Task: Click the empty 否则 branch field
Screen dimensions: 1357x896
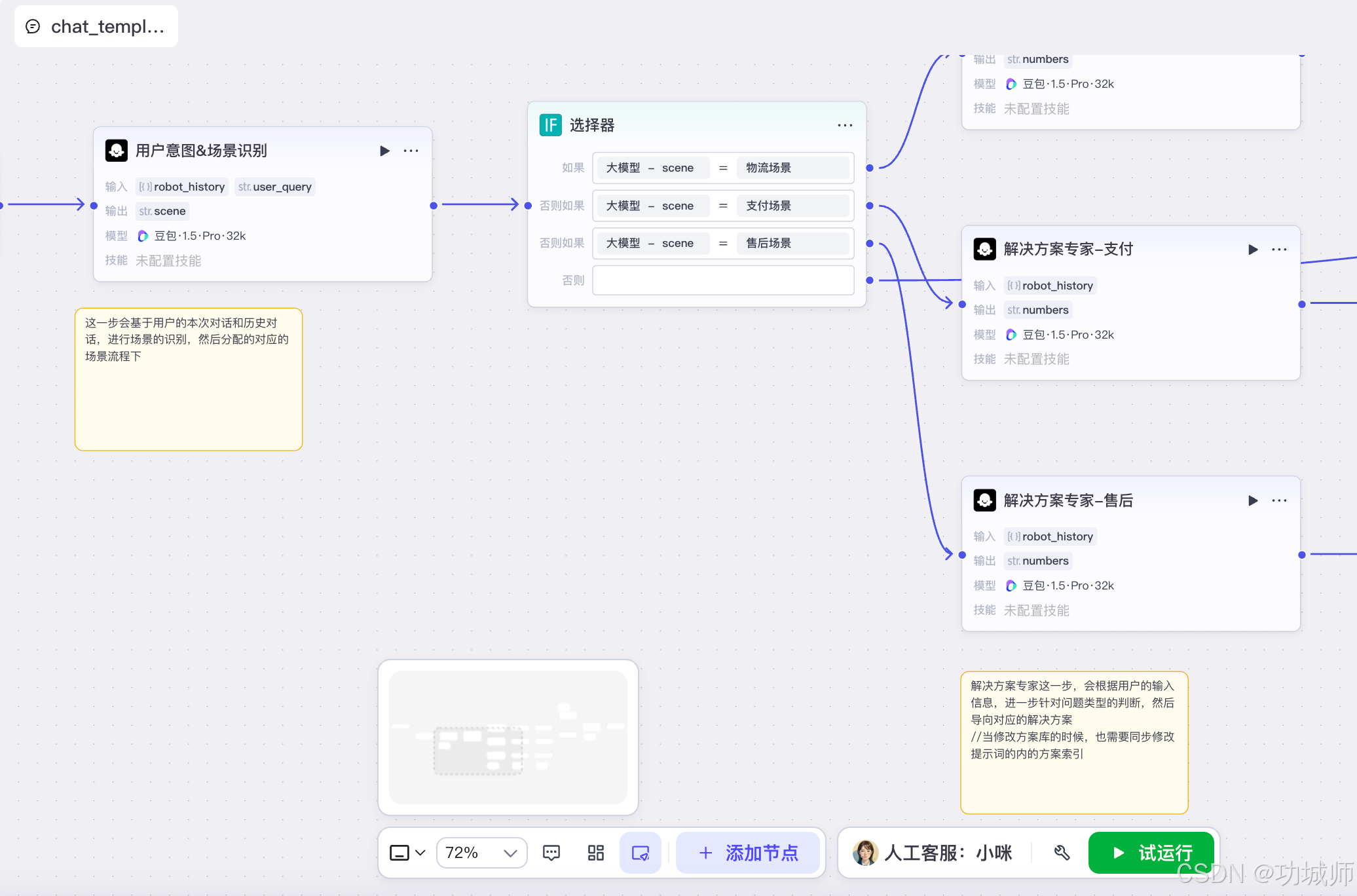Action: point(723,280)
